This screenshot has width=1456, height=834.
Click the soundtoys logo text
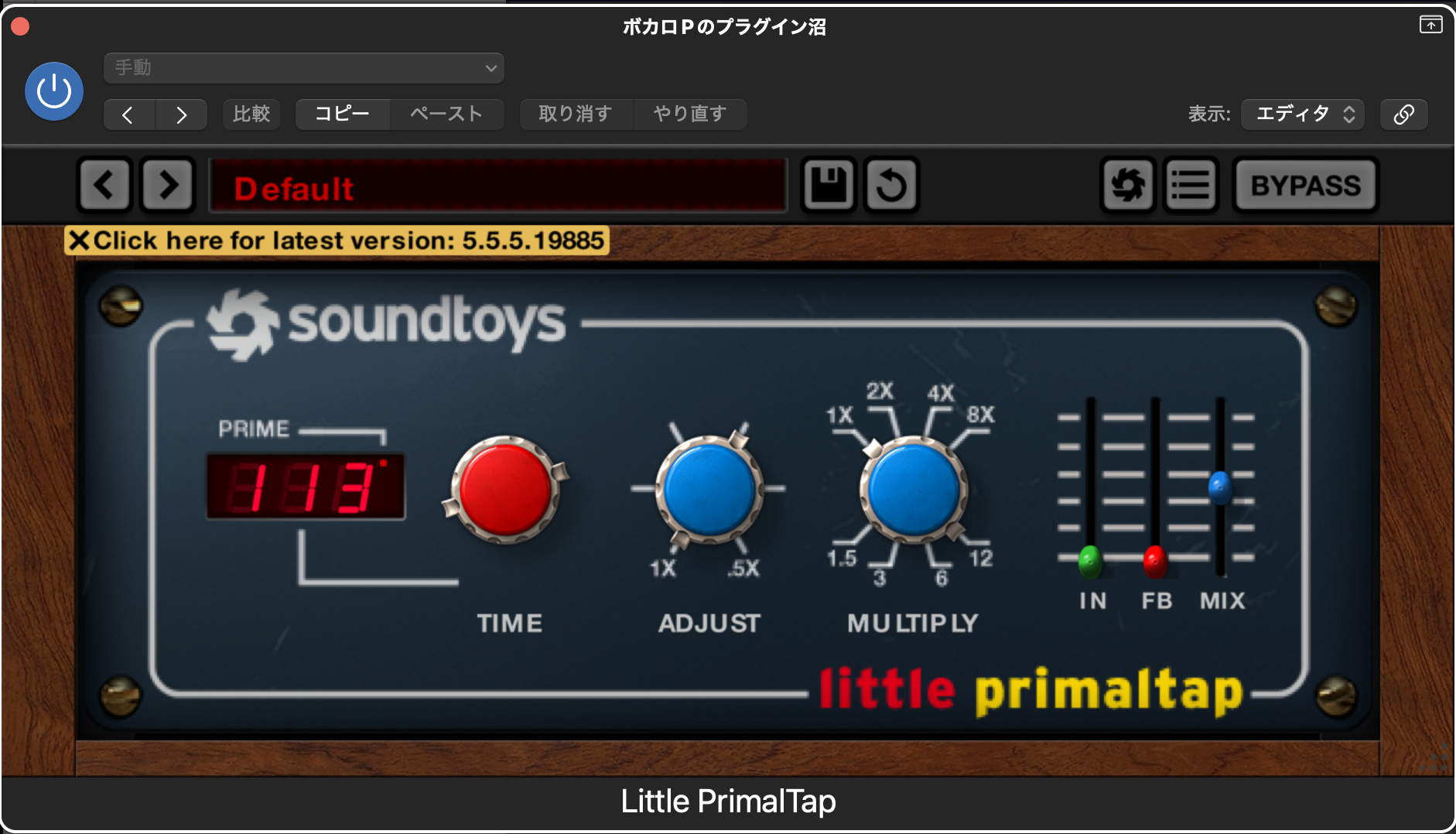pyautogui.click(x=427, y=322)
